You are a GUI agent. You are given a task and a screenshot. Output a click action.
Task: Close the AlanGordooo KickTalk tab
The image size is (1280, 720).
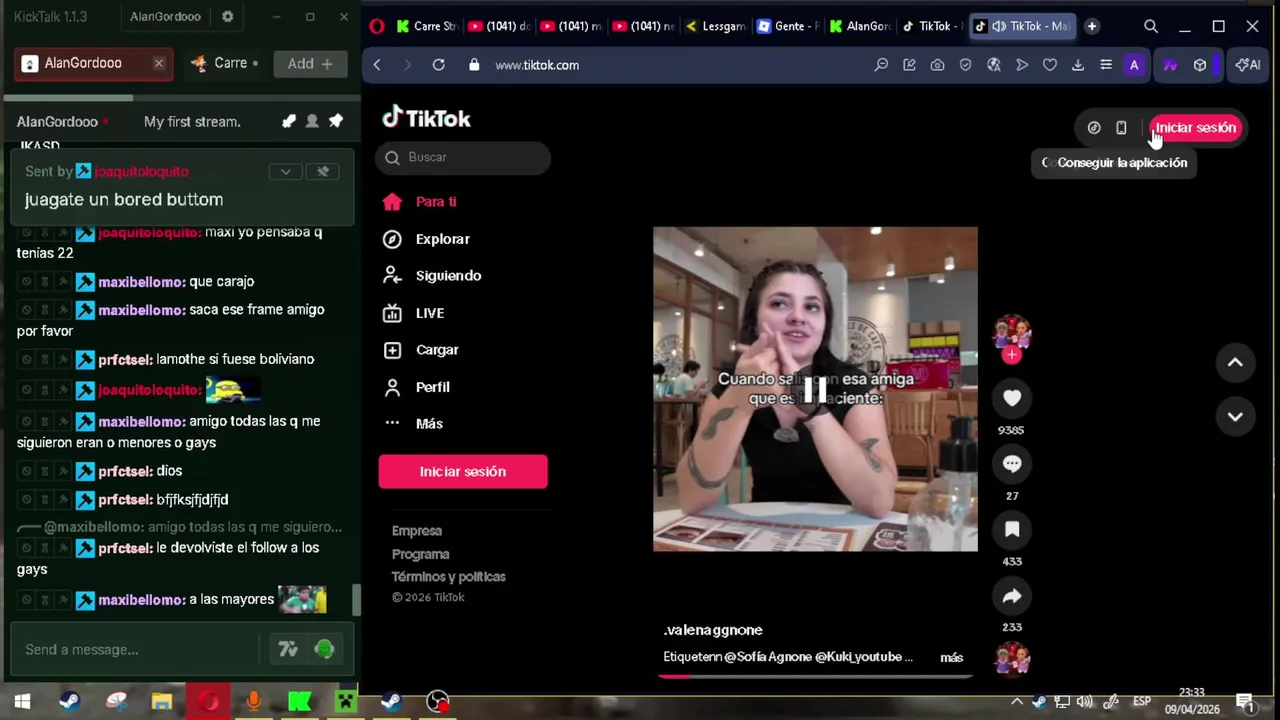click(x=158, y=63)
